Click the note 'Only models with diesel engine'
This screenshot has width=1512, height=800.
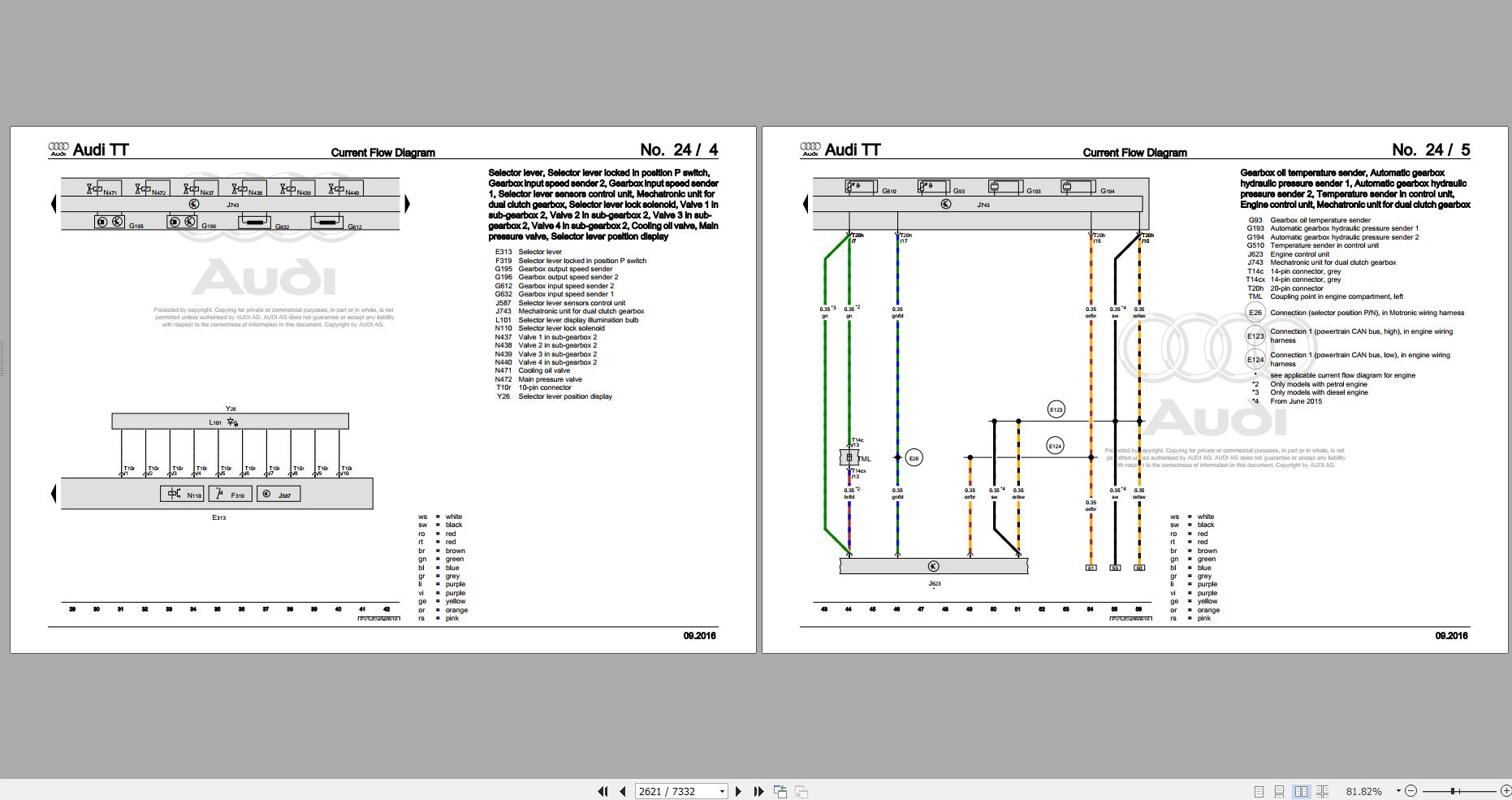click(x=1320, y=392)
